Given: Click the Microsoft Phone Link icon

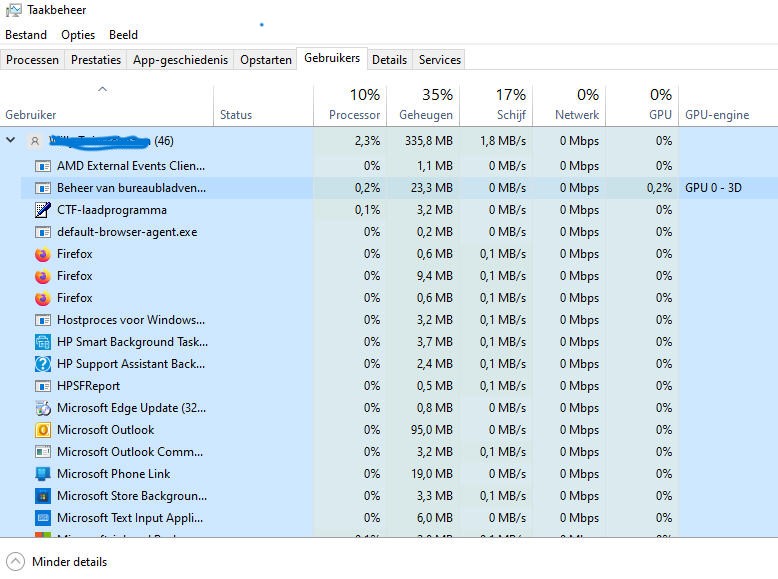Looking at the screenshot, I should pyautogui.click(x=43, y=474).
